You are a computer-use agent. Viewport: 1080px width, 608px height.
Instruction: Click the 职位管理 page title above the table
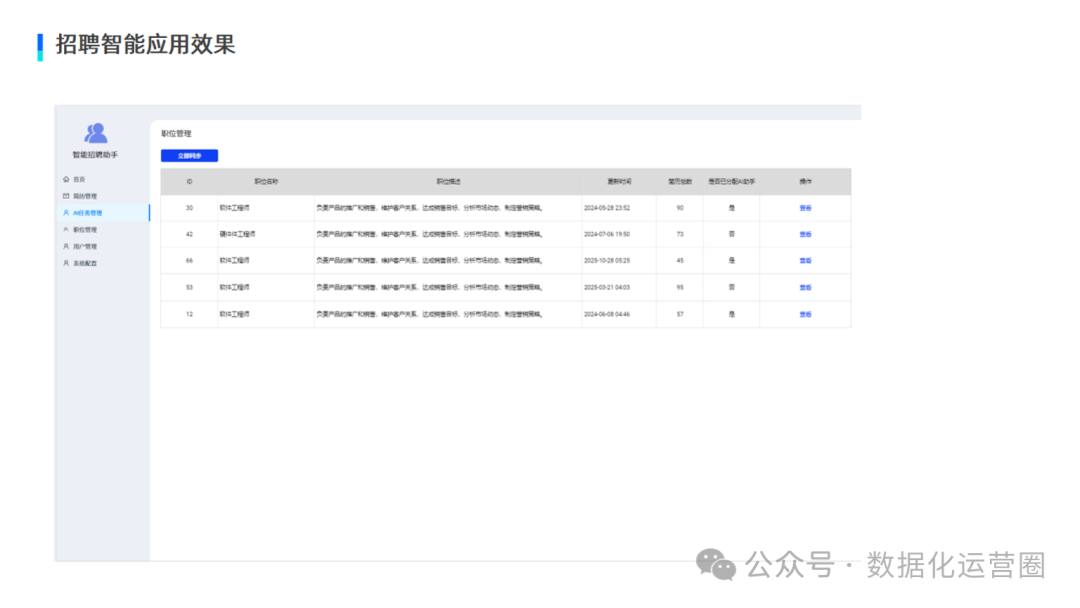176,134
